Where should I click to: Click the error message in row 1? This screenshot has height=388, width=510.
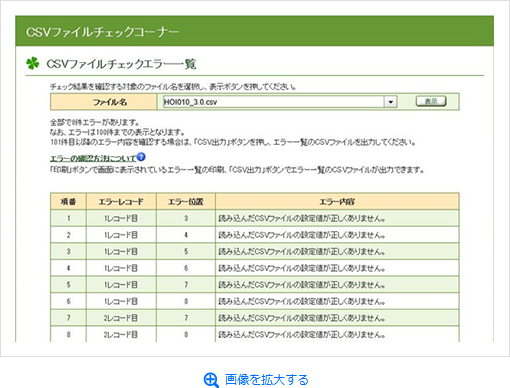point(302,218)
